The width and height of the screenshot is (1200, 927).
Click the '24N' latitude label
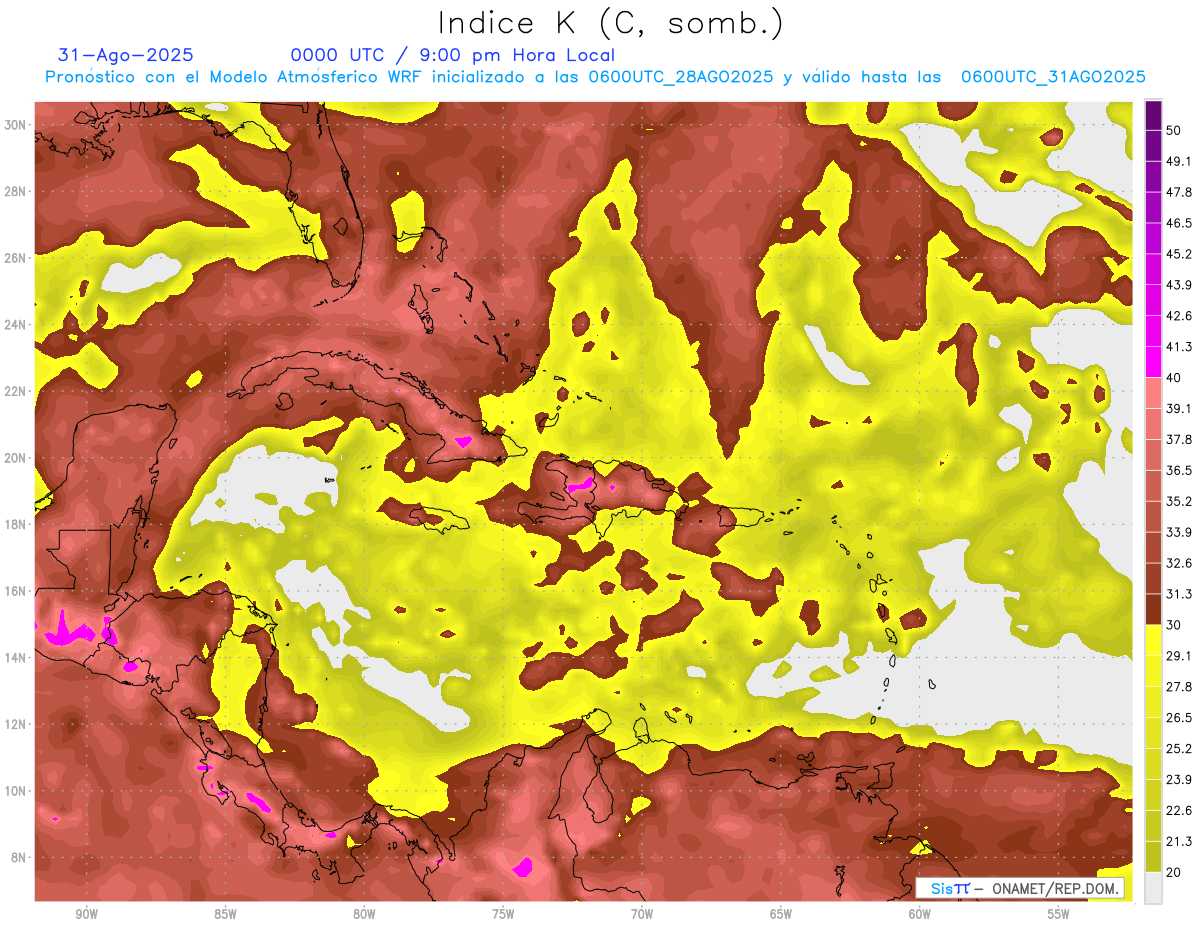tap(15, 325)
